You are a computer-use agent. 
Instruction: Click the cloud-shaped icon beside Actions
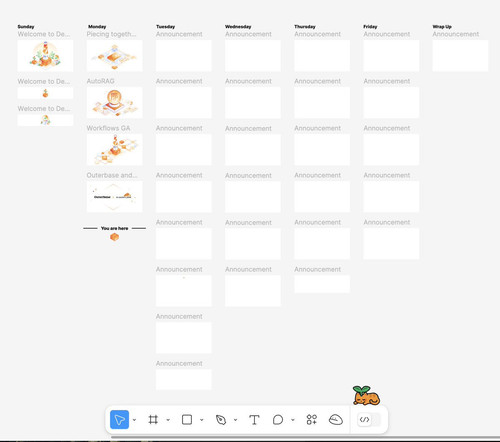[336, 419]
